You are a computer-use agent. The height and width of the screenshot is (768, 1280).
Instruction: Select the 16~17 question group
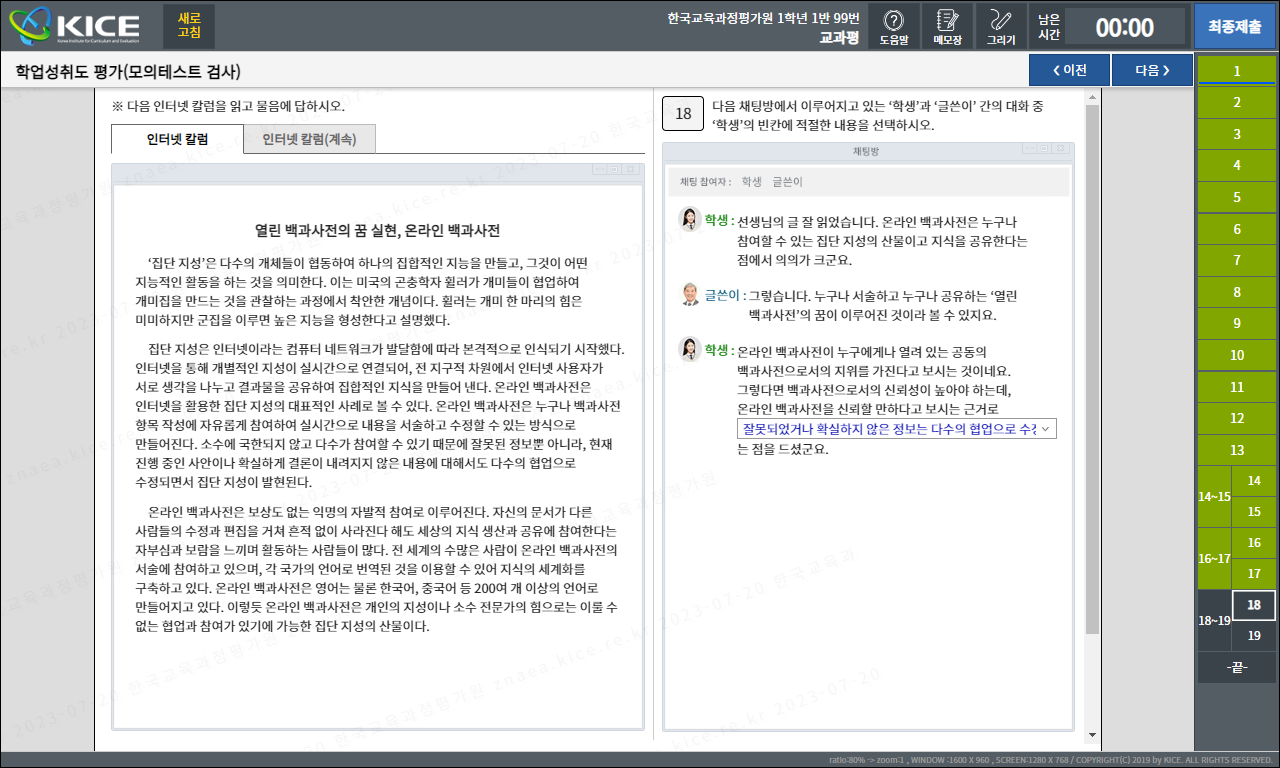pos(1214,558)
